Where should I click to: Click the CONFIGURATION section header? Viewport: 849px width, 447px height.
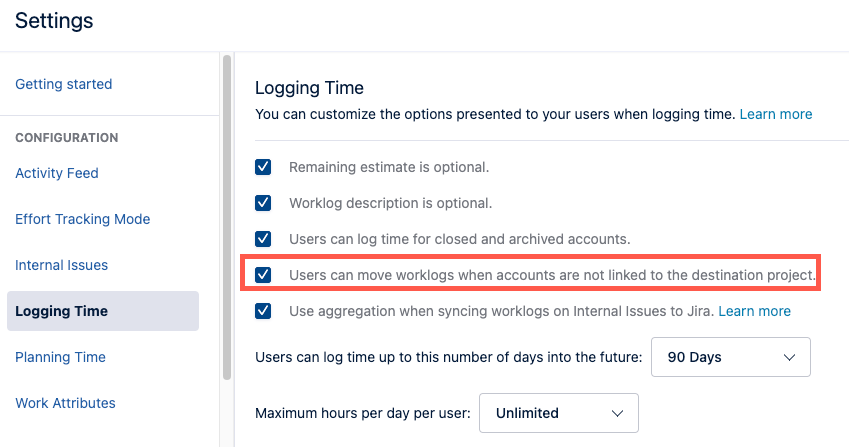(66, 138)
